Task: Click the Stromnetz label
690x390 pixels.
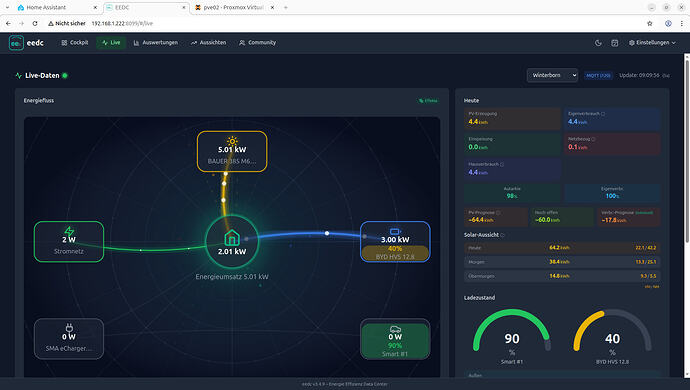Action: [69, 251]
